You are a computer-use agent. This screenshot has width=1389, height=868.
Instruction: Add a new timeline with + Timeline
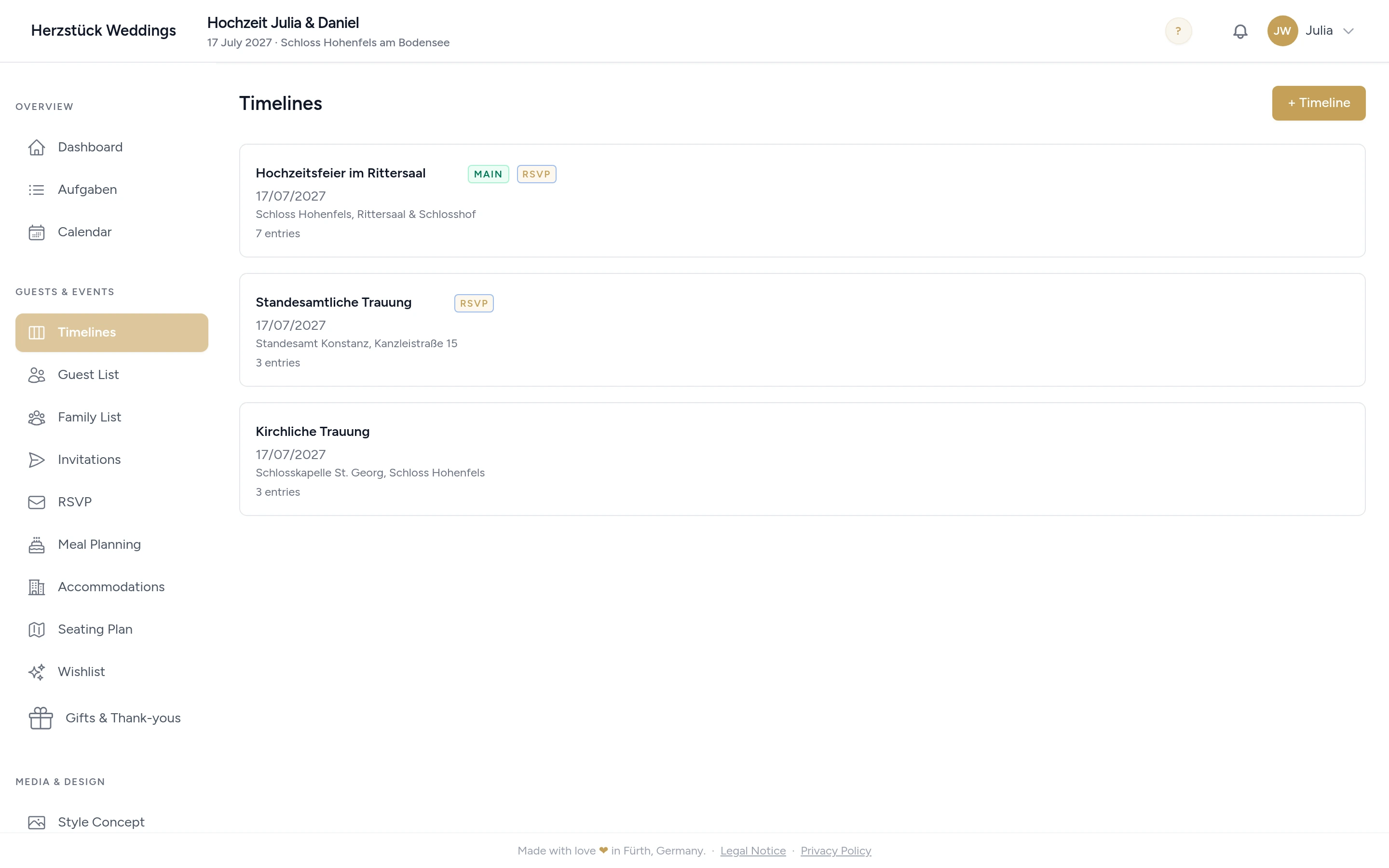(x=1319, y=103)
